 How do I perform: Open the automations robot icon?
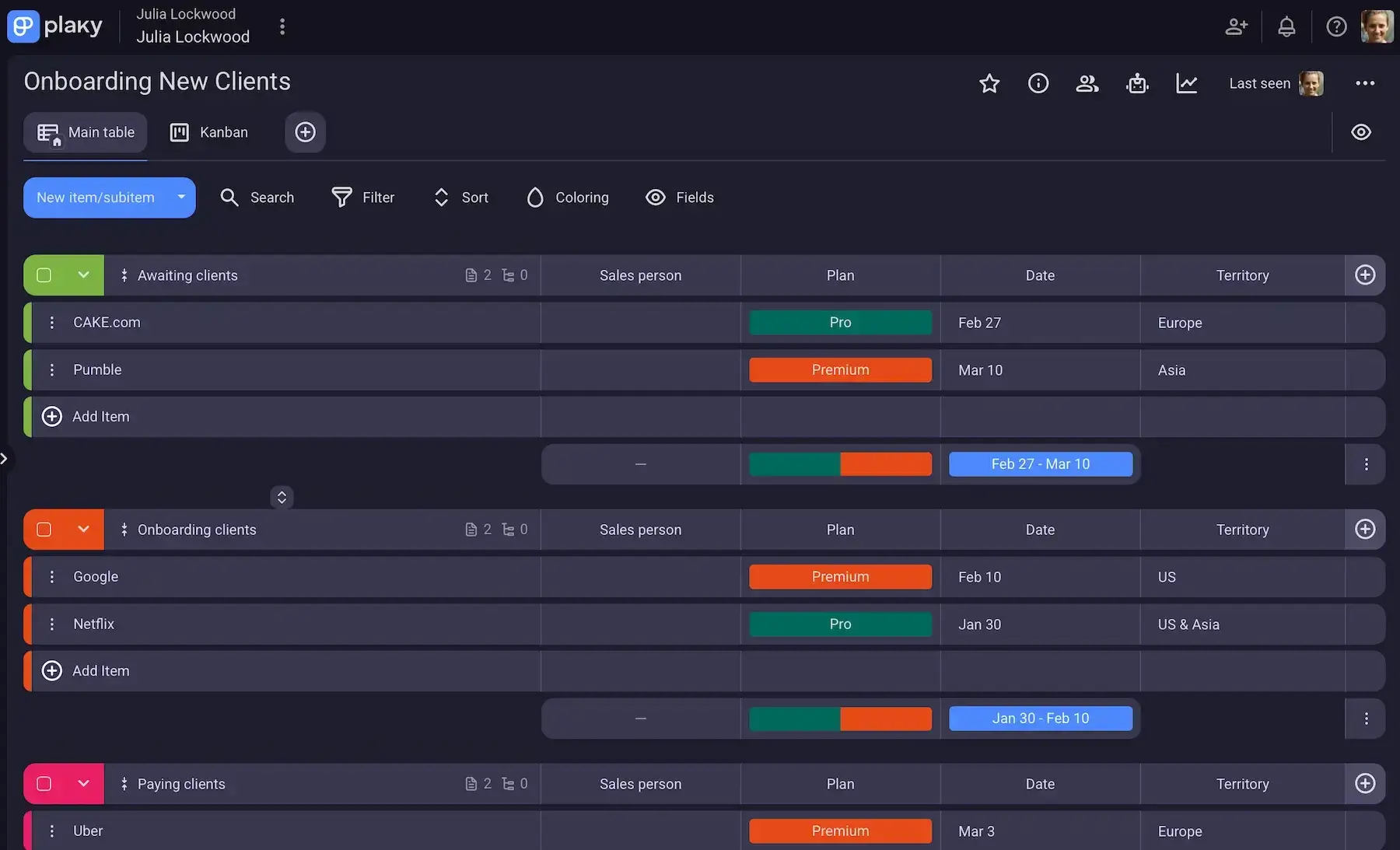point(1137,83)
